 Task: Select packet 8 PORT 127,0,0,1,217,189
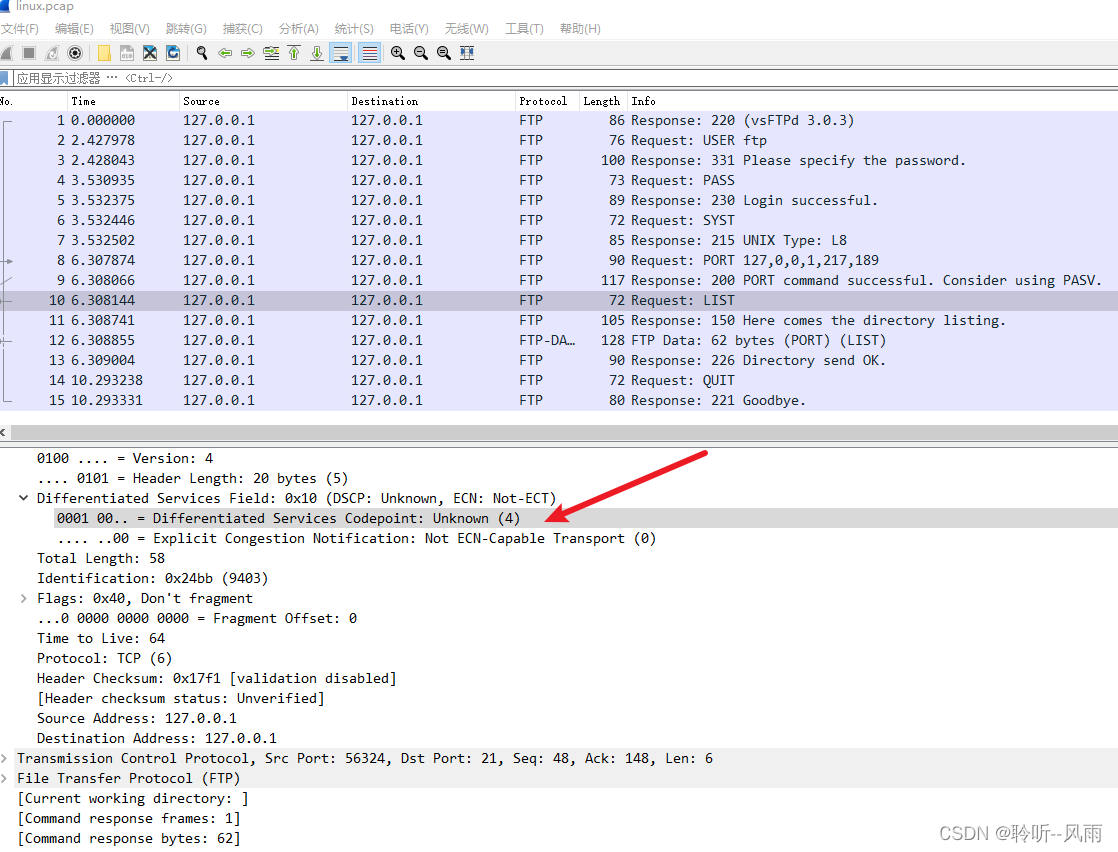tap(559, 260)
